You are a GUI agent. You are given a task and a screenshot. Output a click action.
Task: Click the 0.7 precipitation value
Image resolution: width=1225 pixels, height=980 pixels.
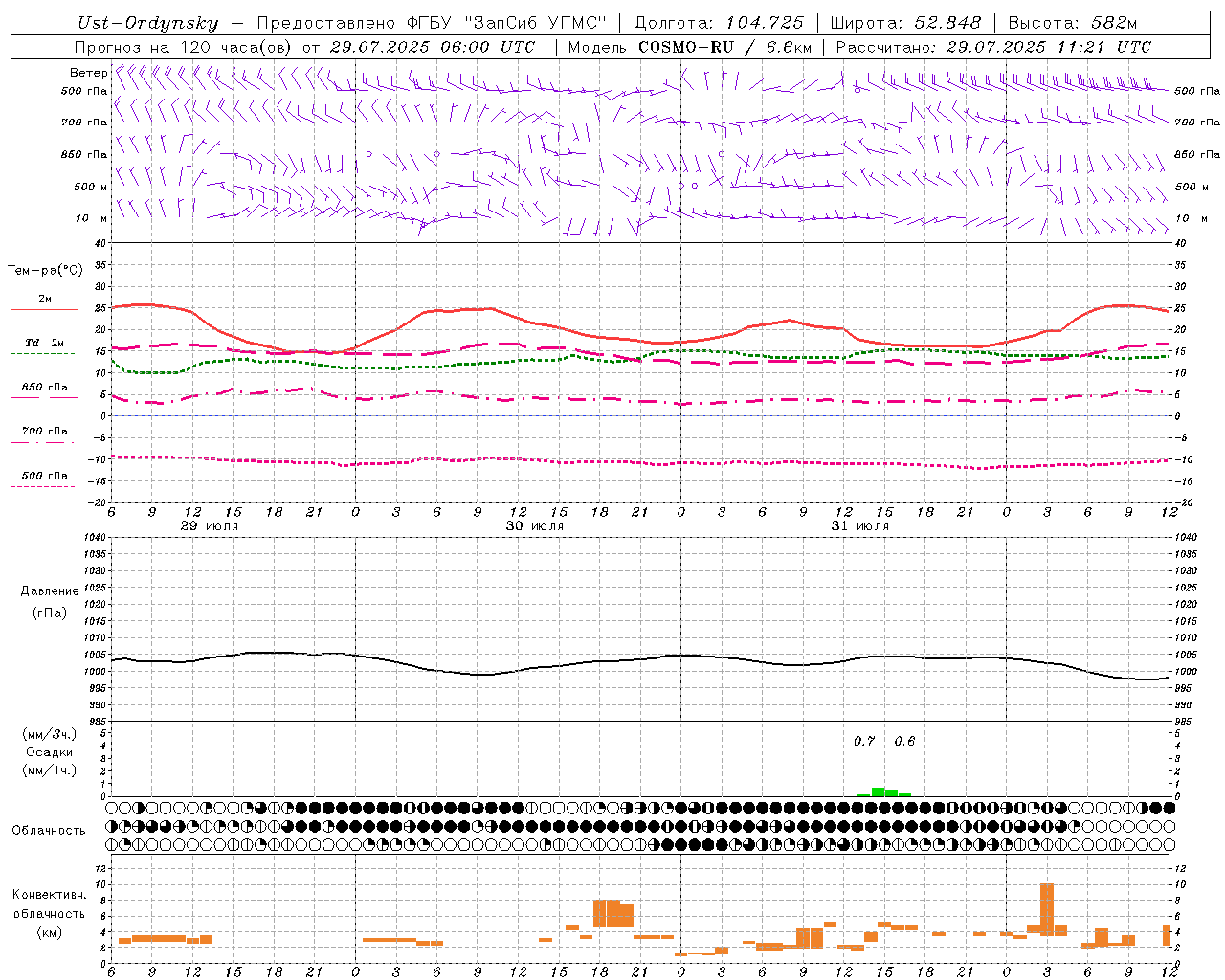864,741
